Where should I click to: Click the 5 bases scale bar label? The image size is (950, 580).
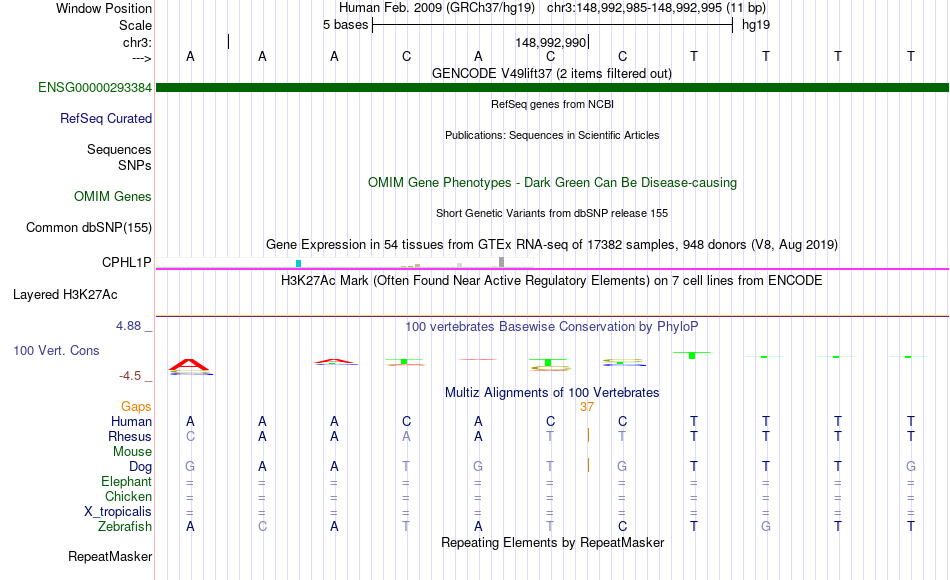pos(345,25)
